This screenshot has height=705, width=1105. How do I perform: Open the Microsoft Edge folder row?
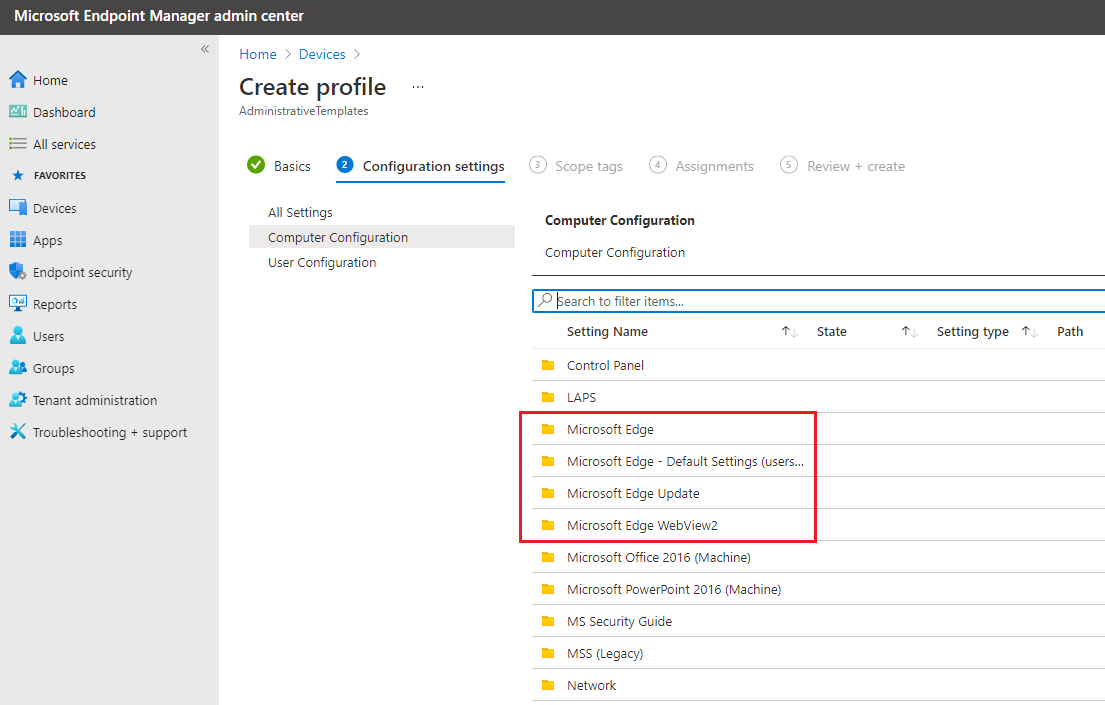(x=818, y=429)
